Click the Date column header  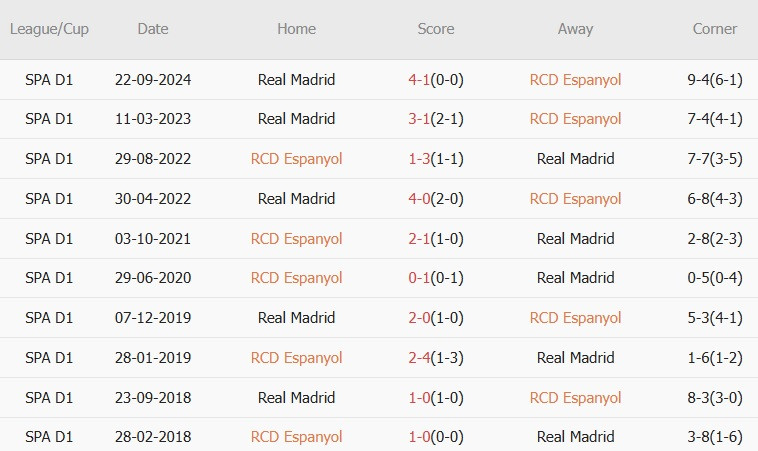pyautogui.click(x=153, y=29)
